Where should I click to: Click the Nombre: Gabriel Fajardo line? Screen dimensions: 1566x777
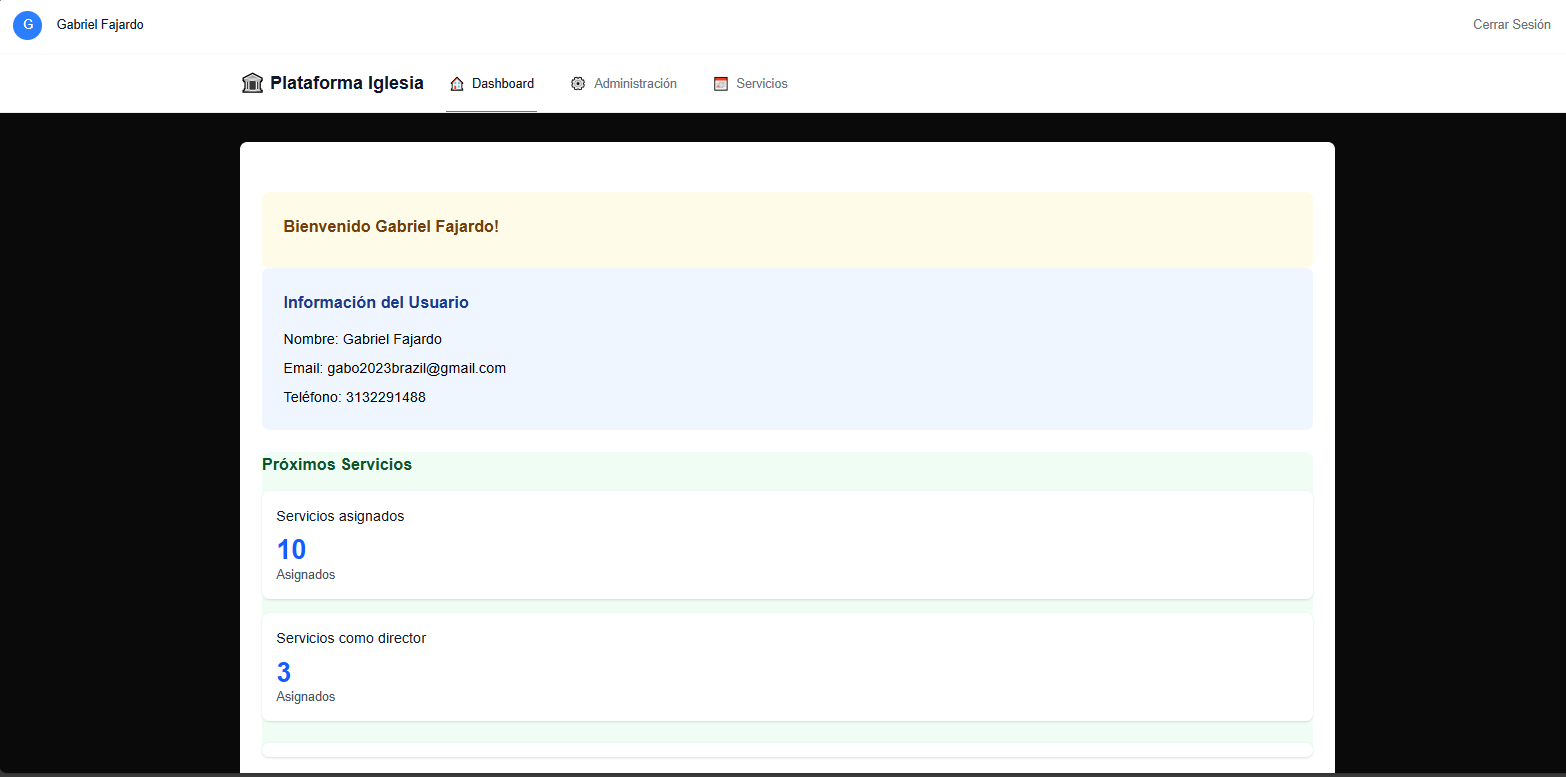click(362, 339)
